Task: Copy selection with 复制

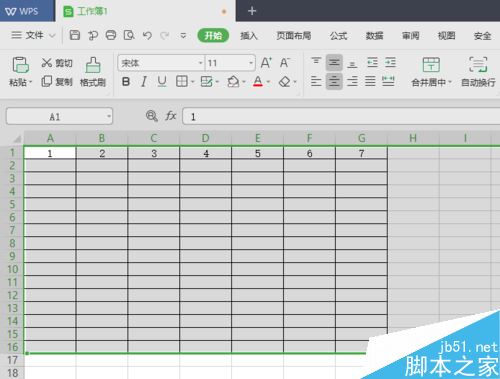Action: click(57, 81)
